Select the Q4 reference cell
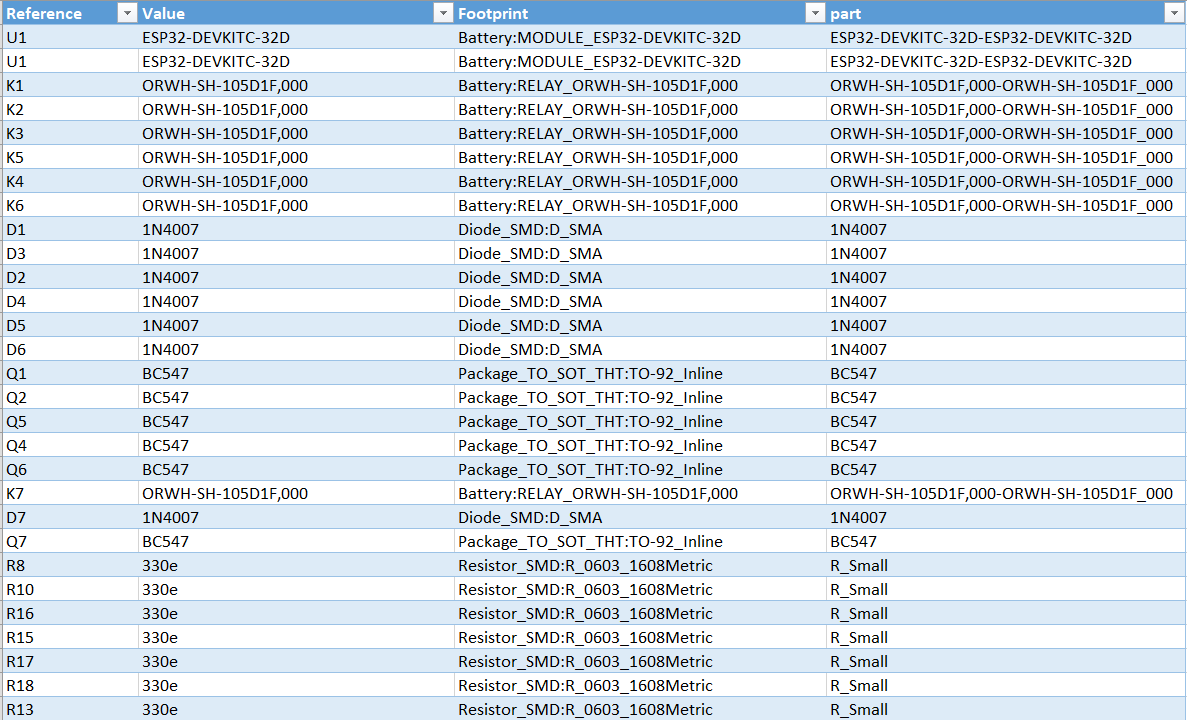 click(70, 446)
